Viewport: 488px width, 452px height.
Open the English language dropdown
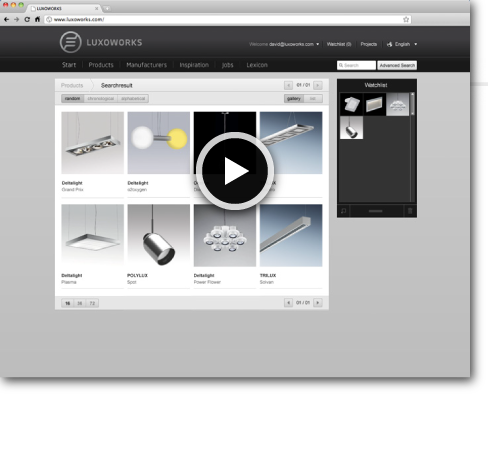[x=402, y=44]
